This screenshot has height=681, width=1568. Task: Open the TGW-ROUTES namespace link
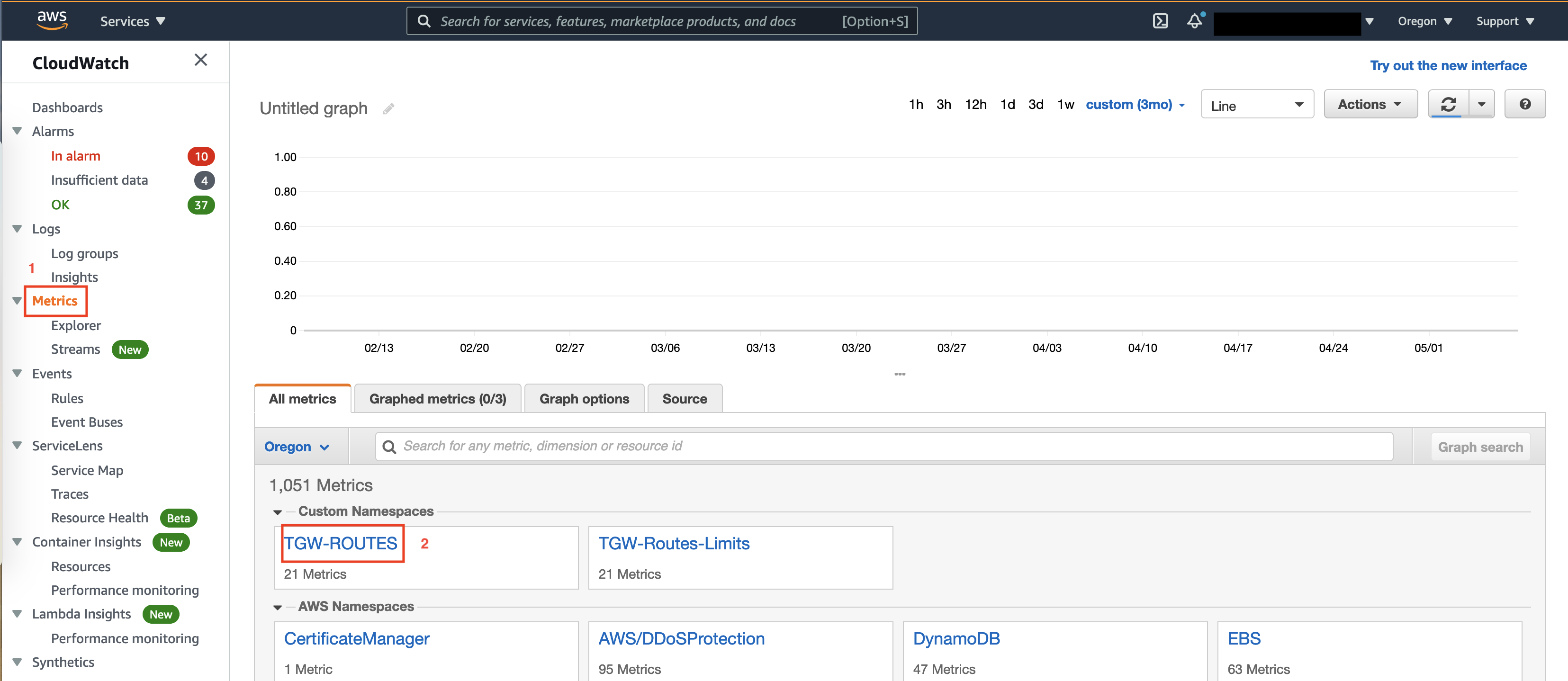[x=340, y=543]
